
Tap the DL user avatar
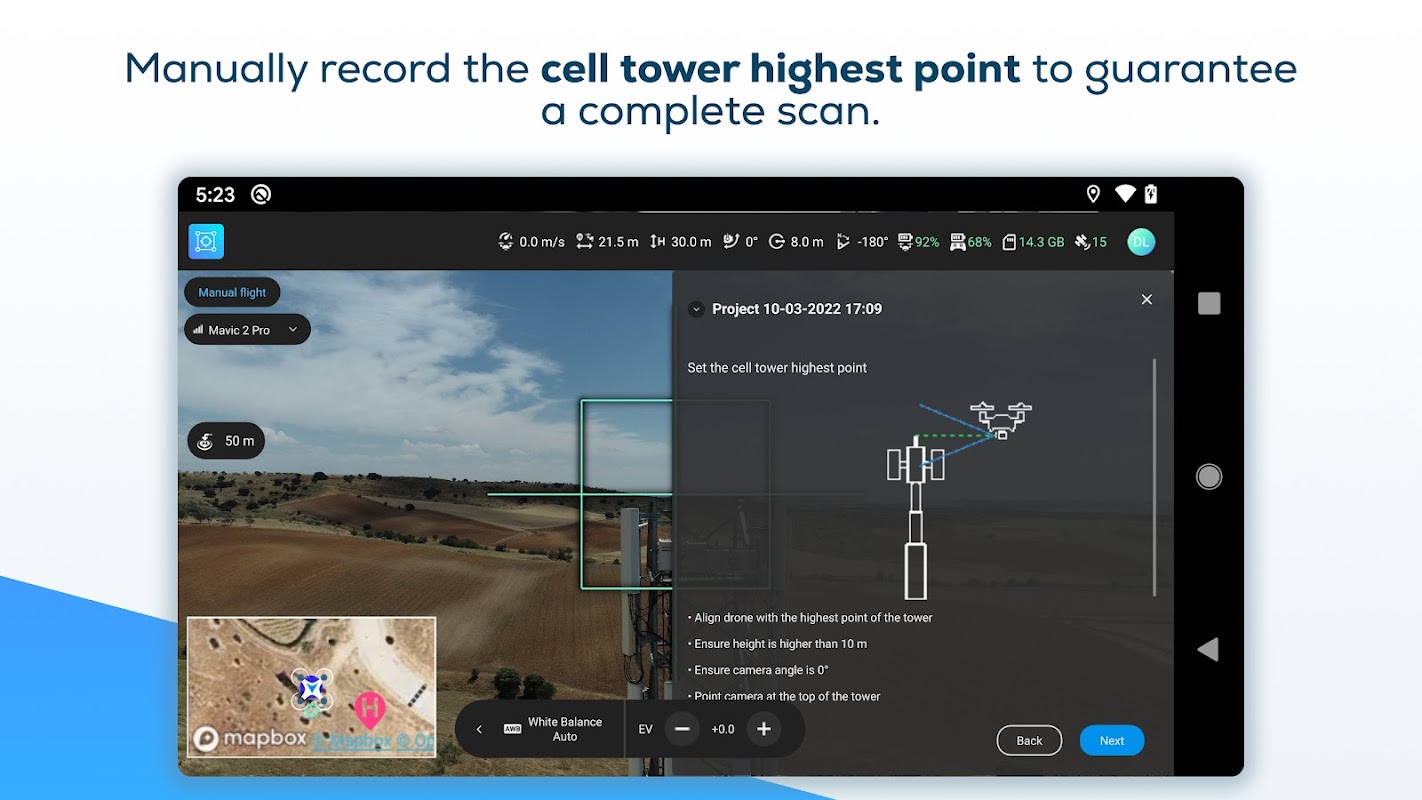click(1141, 242)
